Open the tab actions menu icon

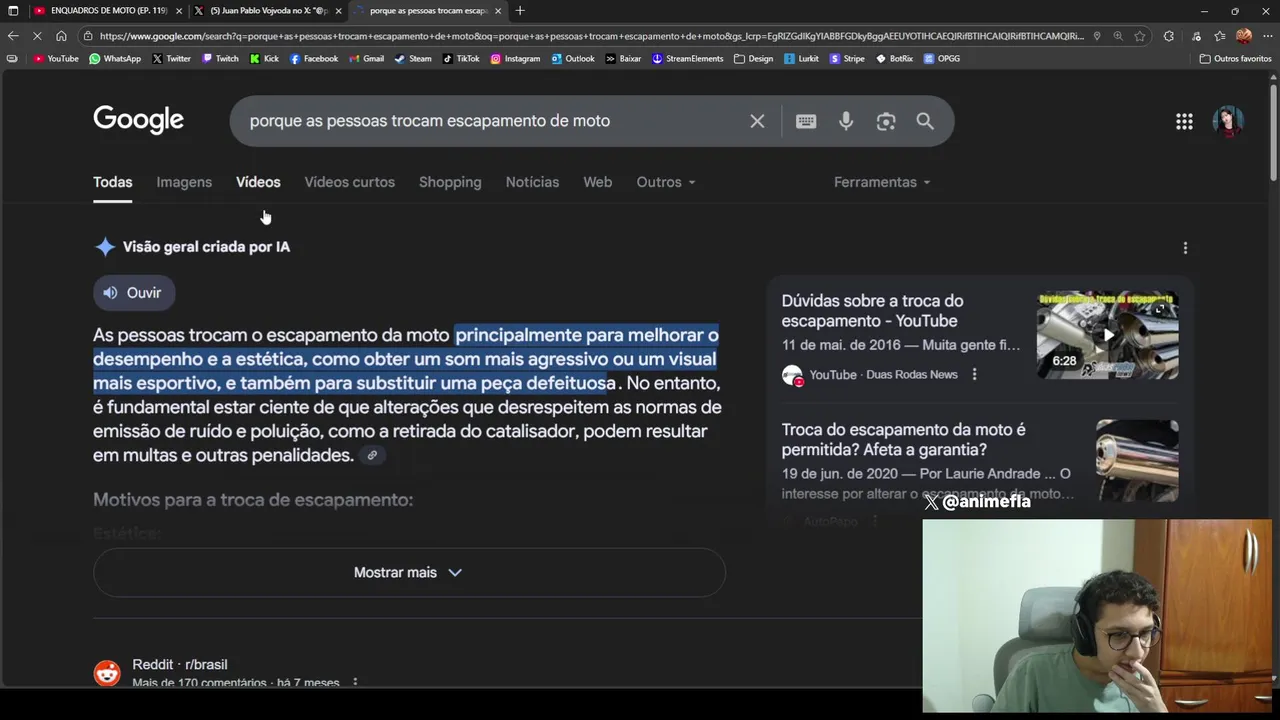pyautogui.click(x=13, y=11)
